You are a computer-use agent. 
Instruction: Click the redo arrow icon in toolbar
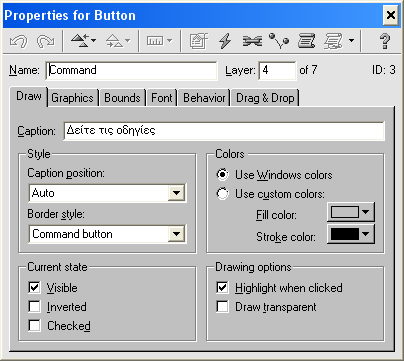(x=46, y=41)
